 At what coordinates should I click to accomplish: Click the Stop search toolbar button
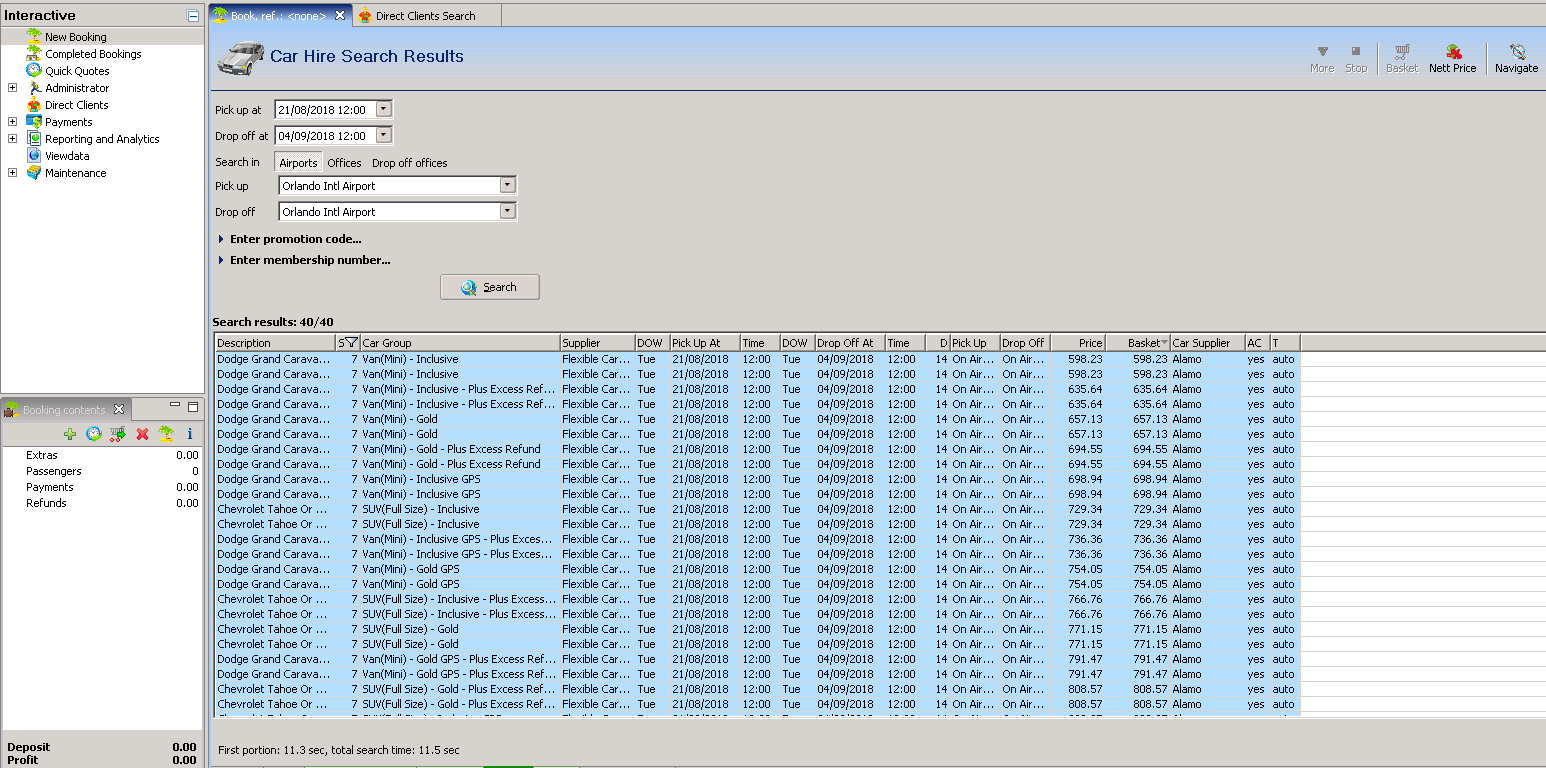pos(1356,58)
